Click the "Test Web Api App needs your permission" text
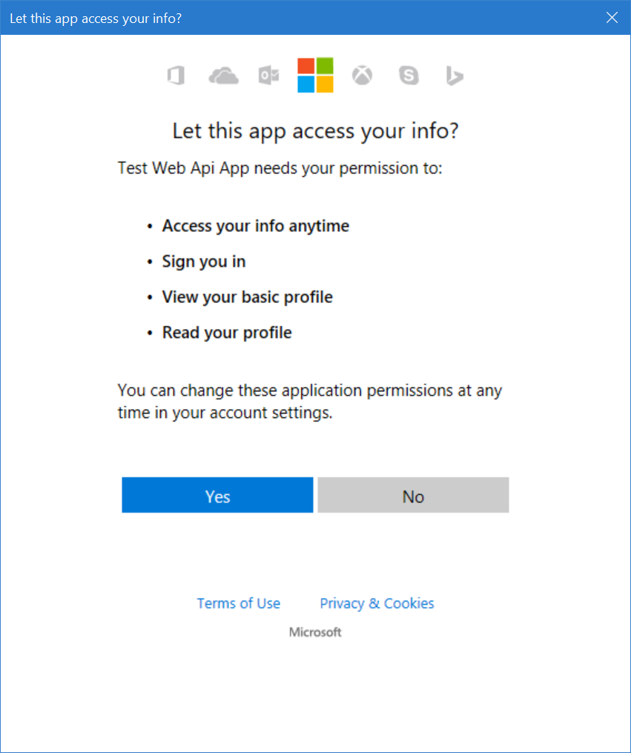631x753 pixels. pos(280,168)
